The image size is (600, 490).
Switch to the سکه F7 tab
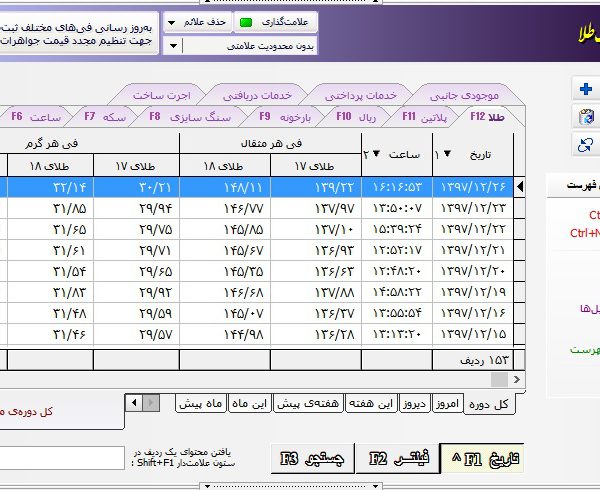click(x=105, y=117)
